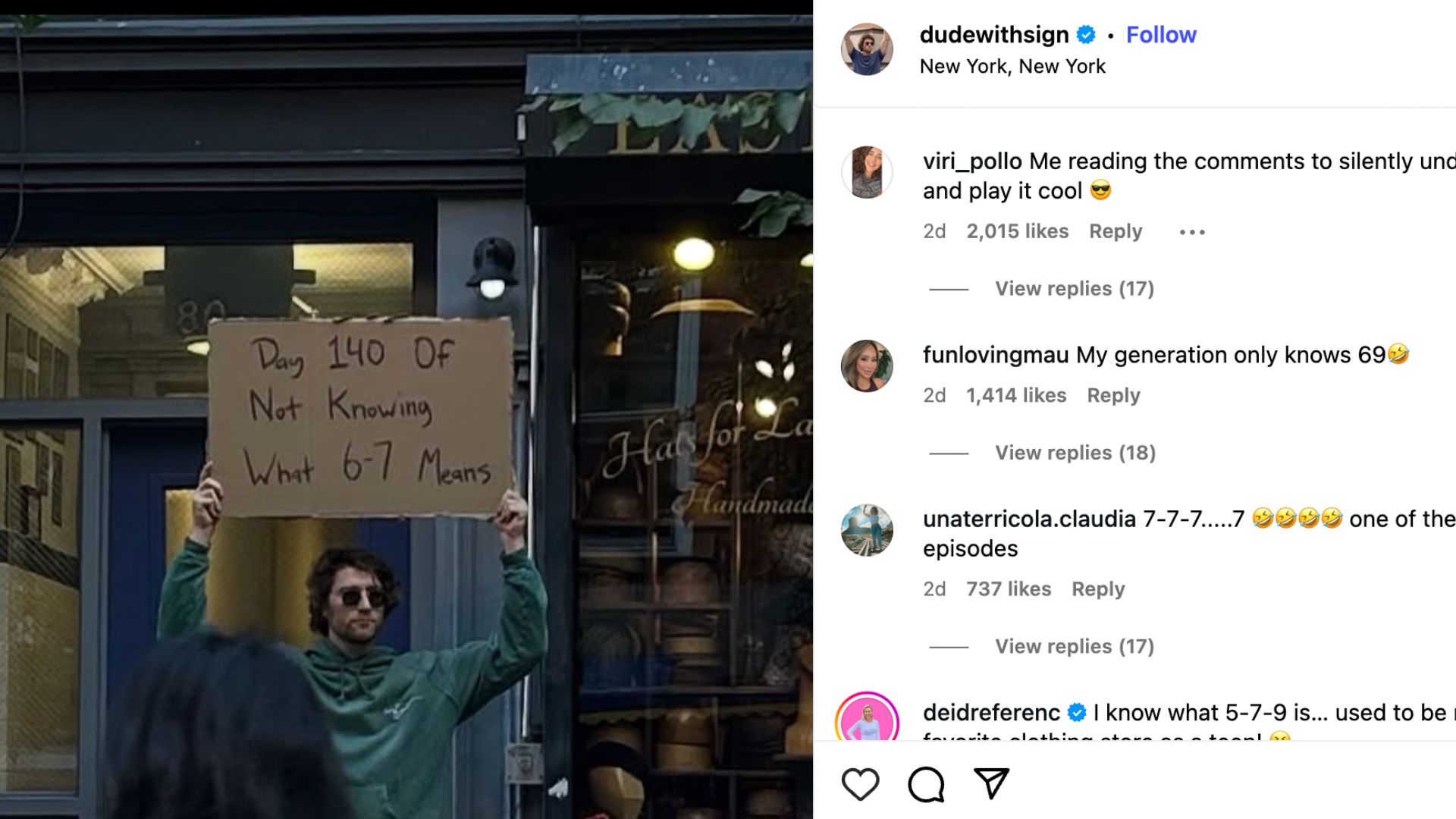Share the post via paper plane icon
This screenshot has width=1456, height=819.
pyautogui.click(x=991, y=783)
